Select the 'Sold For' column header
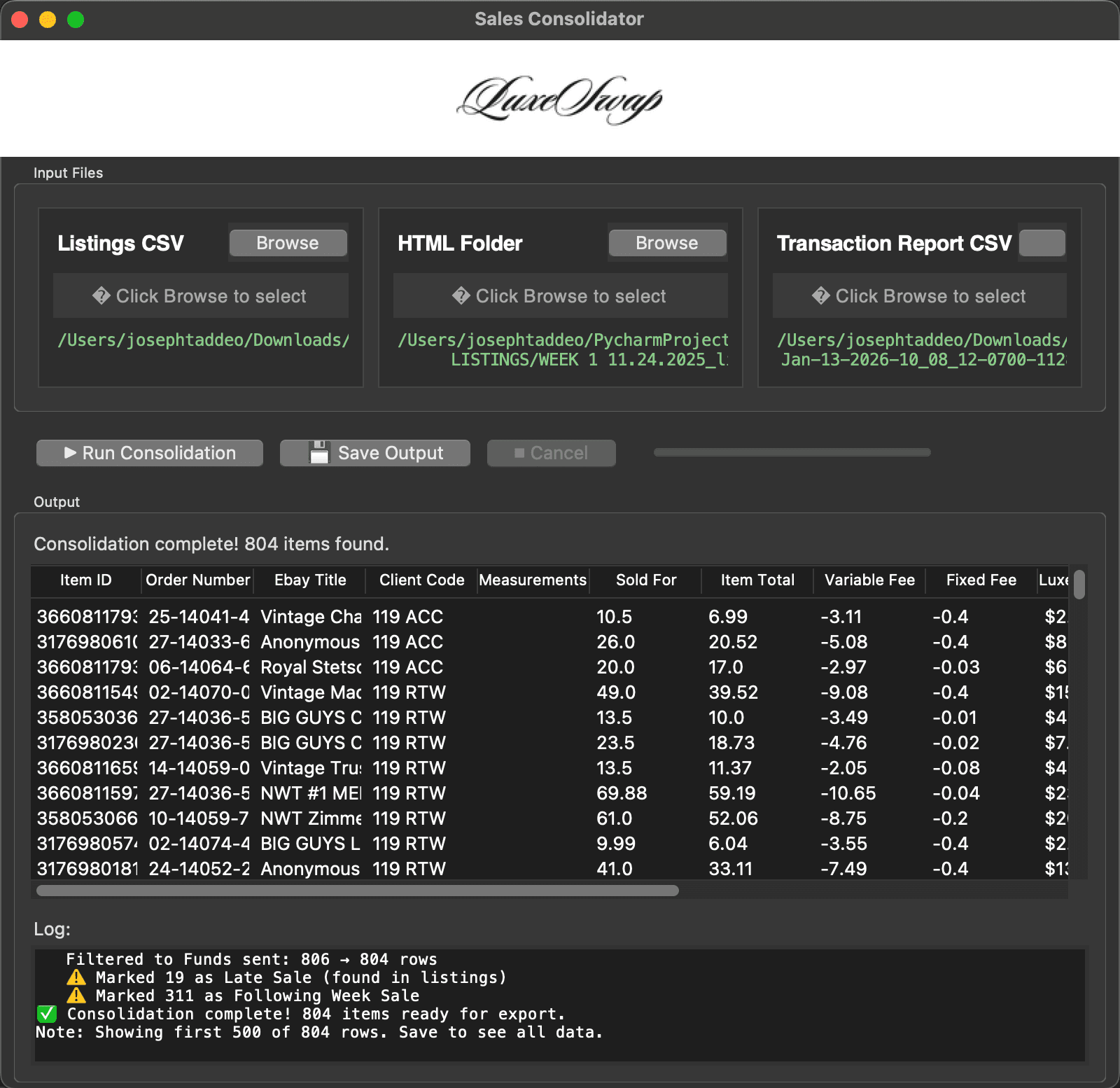Screen dimensions: 1120x1088 click(x=645, y=580)
